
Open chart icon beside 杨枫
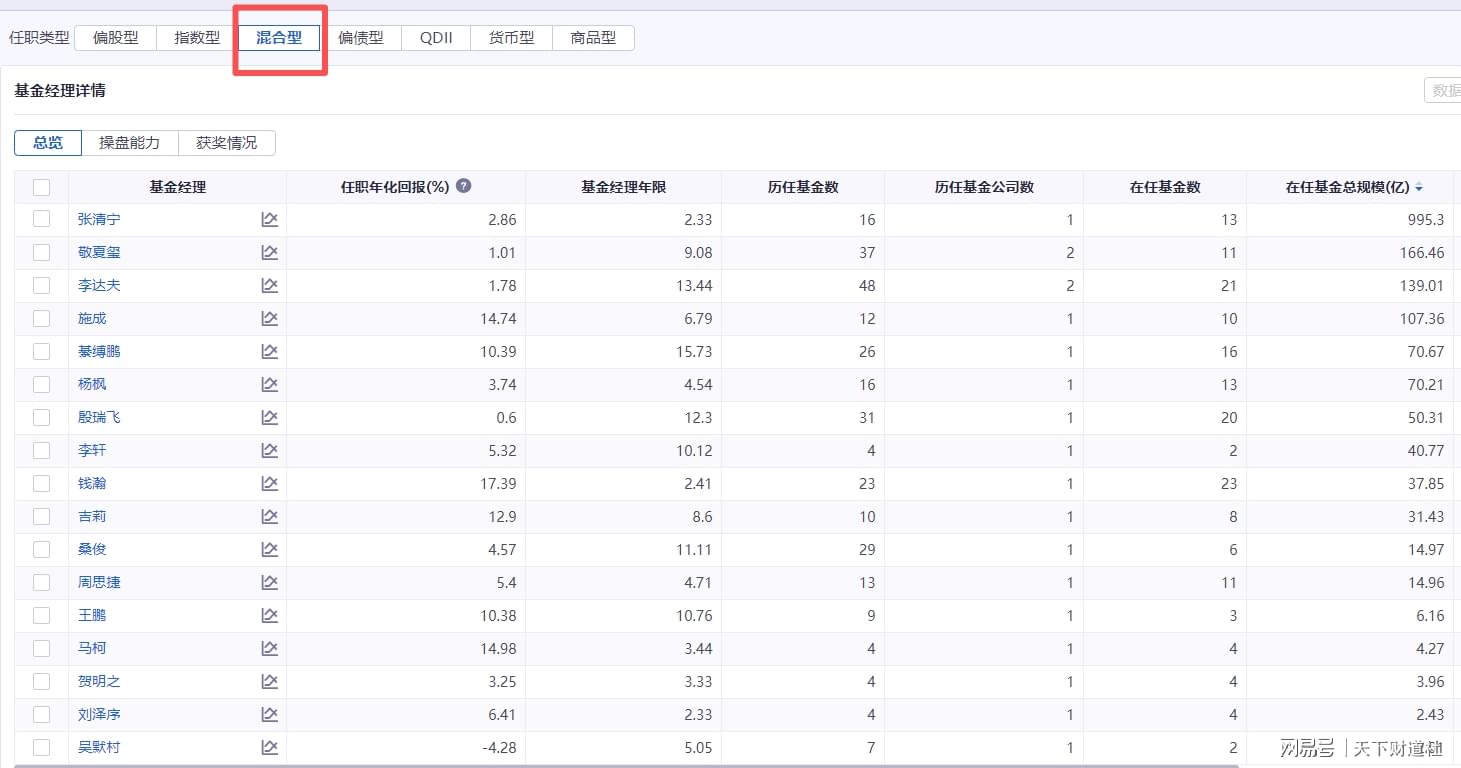[x=269, y=384]
